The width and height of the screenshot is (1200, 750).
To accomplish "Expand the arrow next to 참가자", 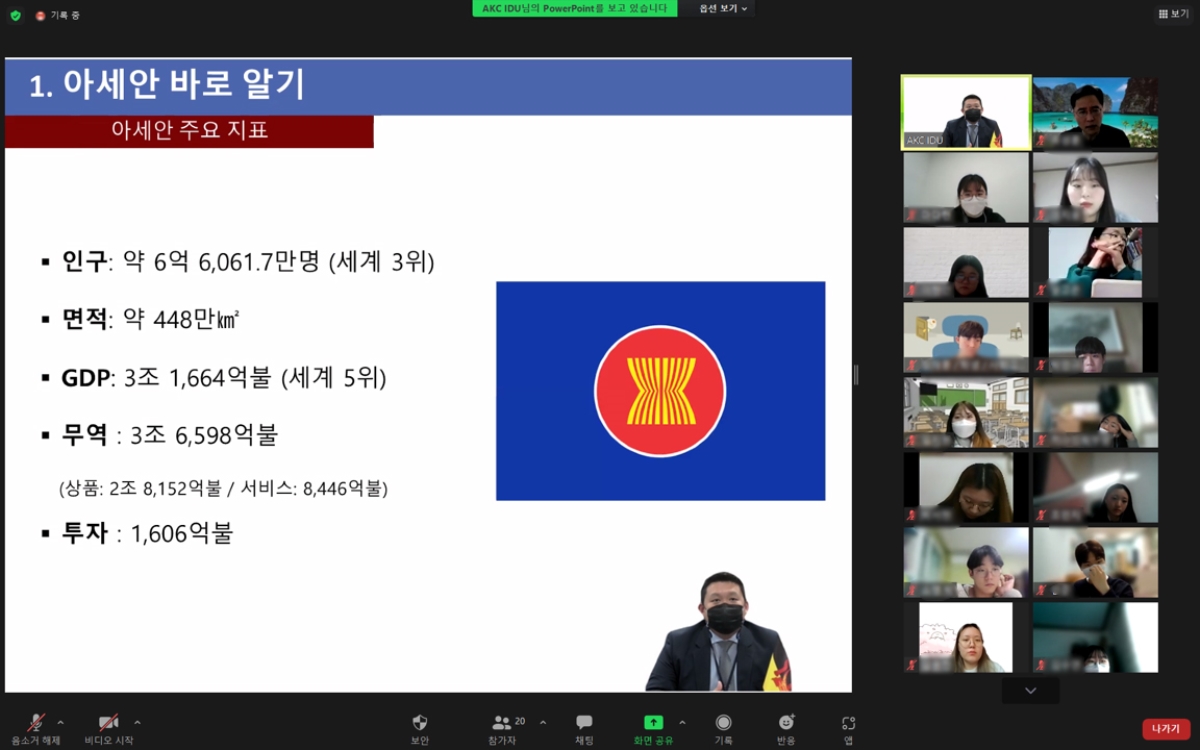I will pyautogui.click(x=543, y=722).
